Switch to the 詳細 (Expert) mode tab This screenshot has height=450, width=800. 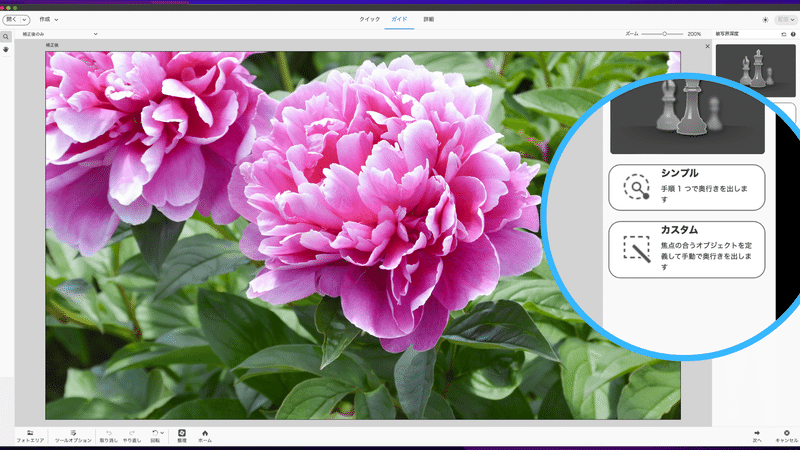(429, 19)
